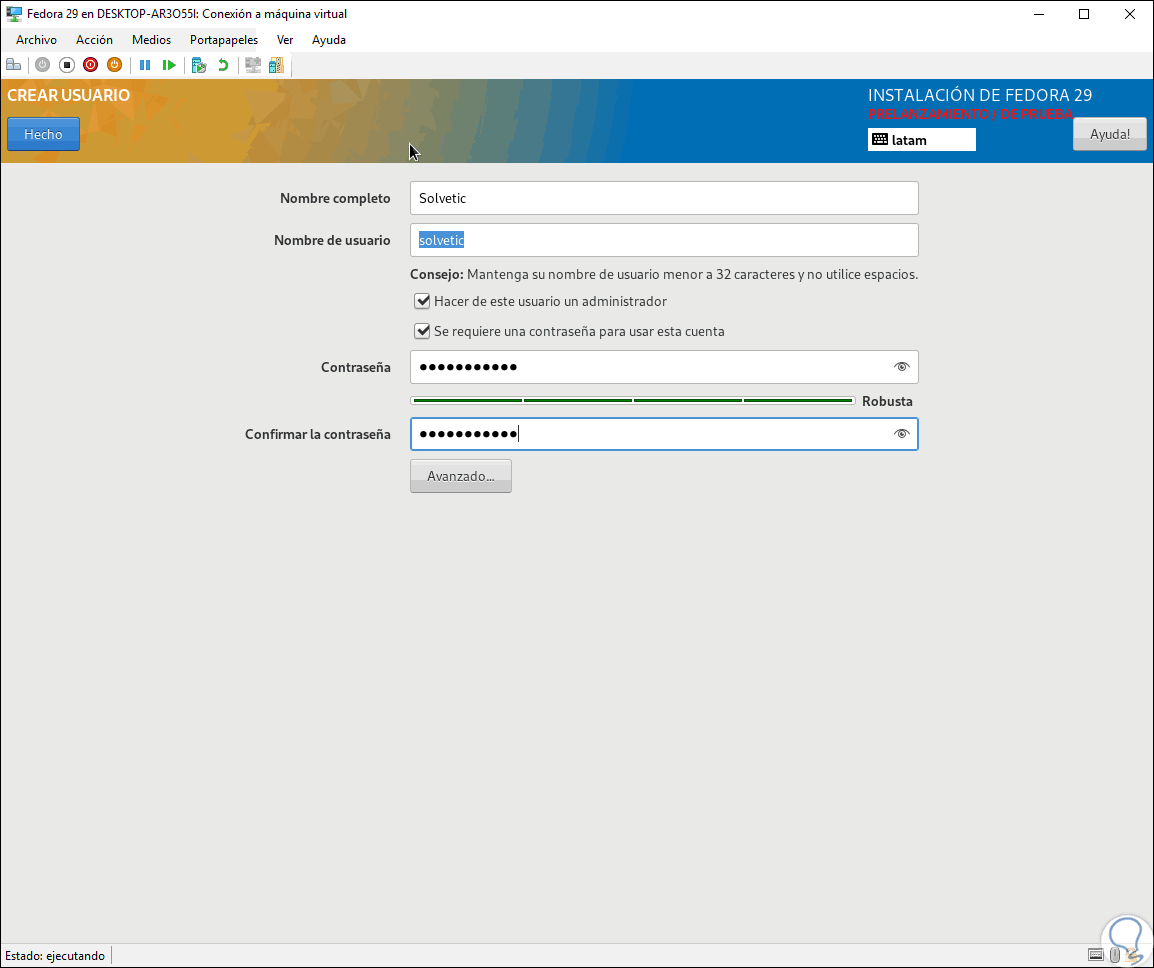
Task: Click the password strength bar
Action: pos(633,400)
